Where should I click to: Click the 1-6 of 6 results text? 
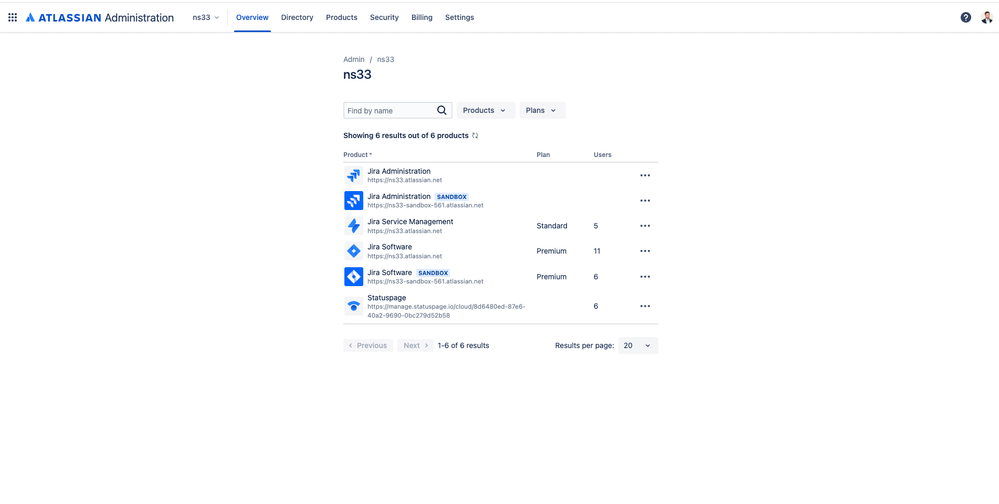[x=463, y=345]
